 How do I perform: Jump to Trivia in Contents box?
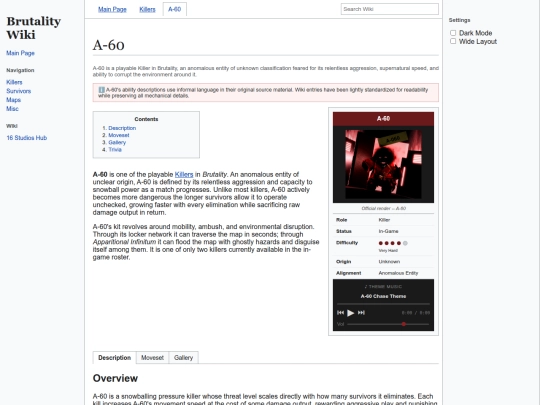pos(115,149)
